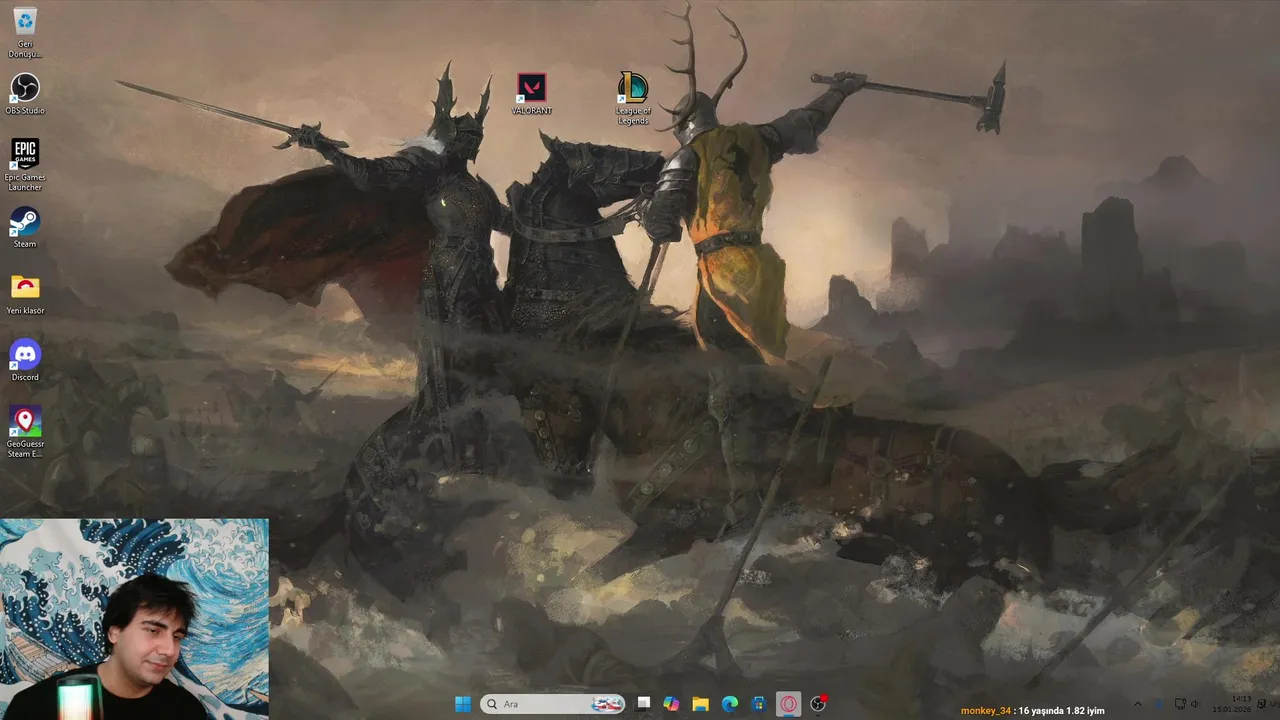Open volume control in system tray

[1195, 704]
